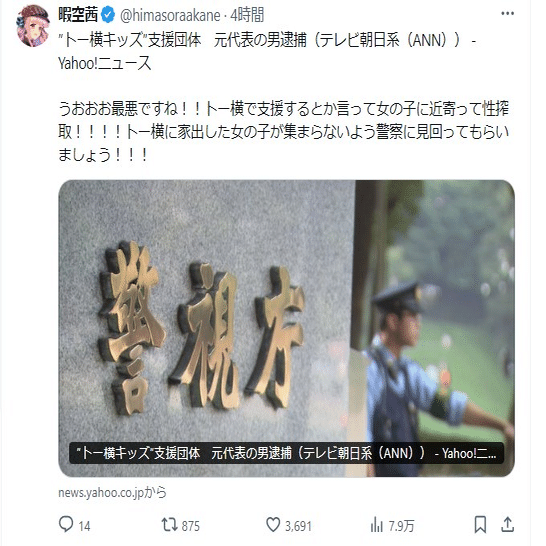Click the blue verified badge
The height and width of the screenshot is (546, 546).
(x=108, y=15)
